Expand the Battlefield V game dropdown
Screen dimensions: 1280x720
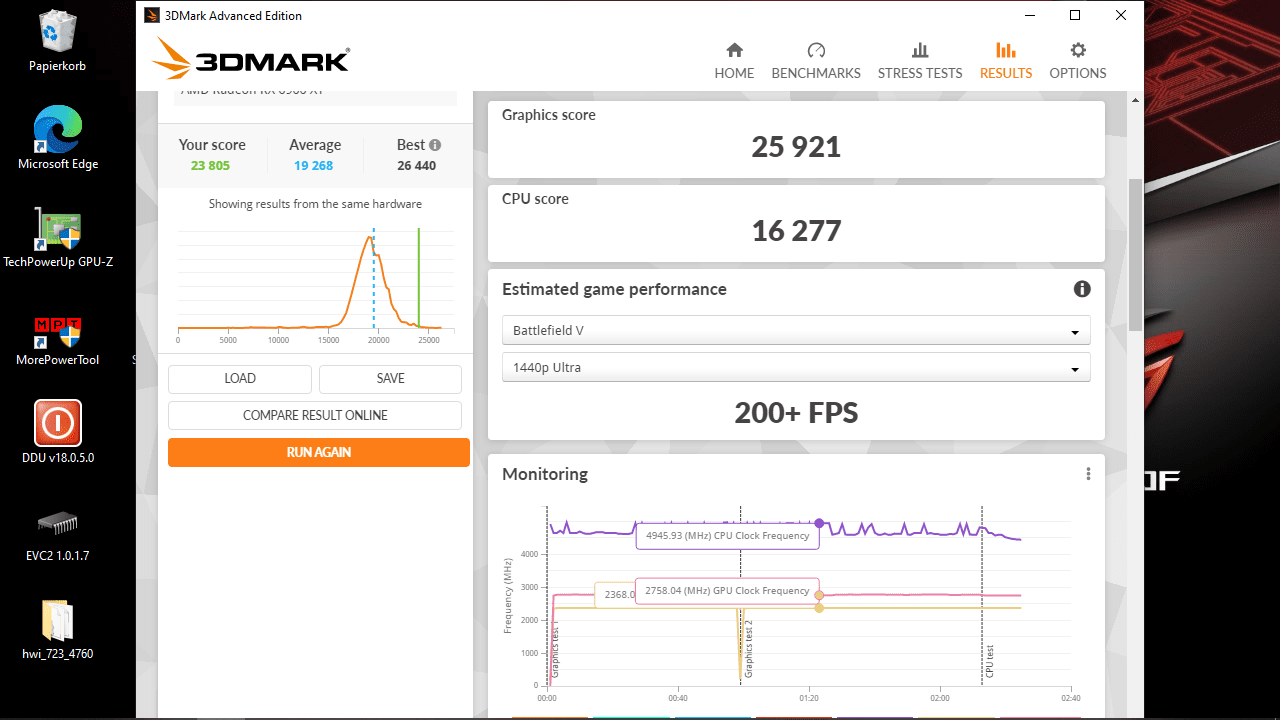(796, 330)
